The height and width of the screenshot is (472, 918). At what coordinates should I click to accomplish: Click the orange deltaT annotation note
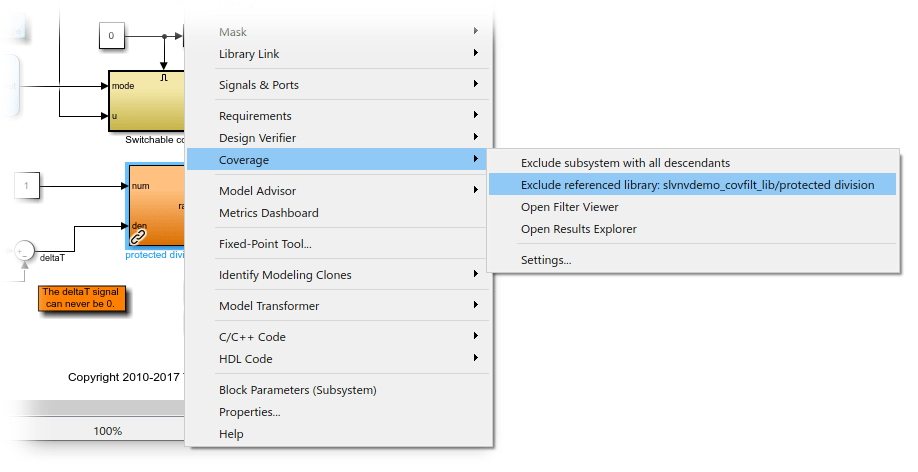pyautogui.click(x=84, y=297)
